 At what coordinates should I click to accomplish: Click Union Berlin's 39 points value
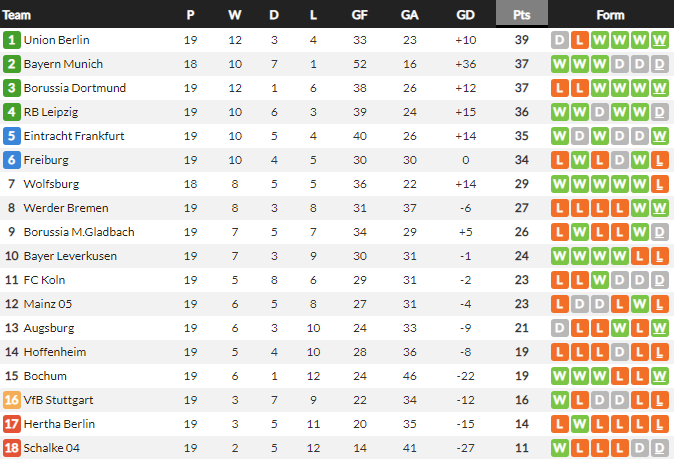click(x=521, y=40)
